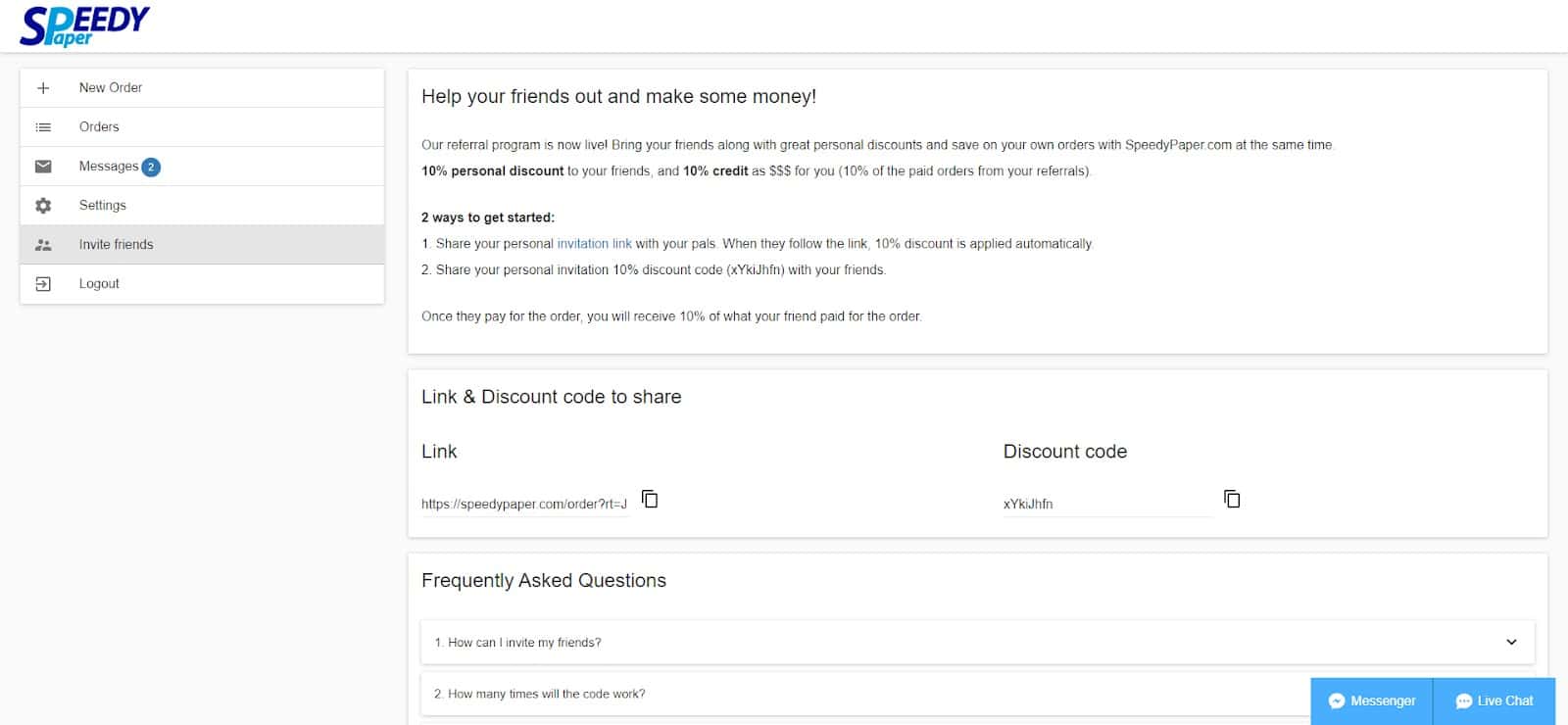The height and width of the screenshot is (725, 1568).
Task: Click the people icon beside Invite friends
Action: coord(43,245)
